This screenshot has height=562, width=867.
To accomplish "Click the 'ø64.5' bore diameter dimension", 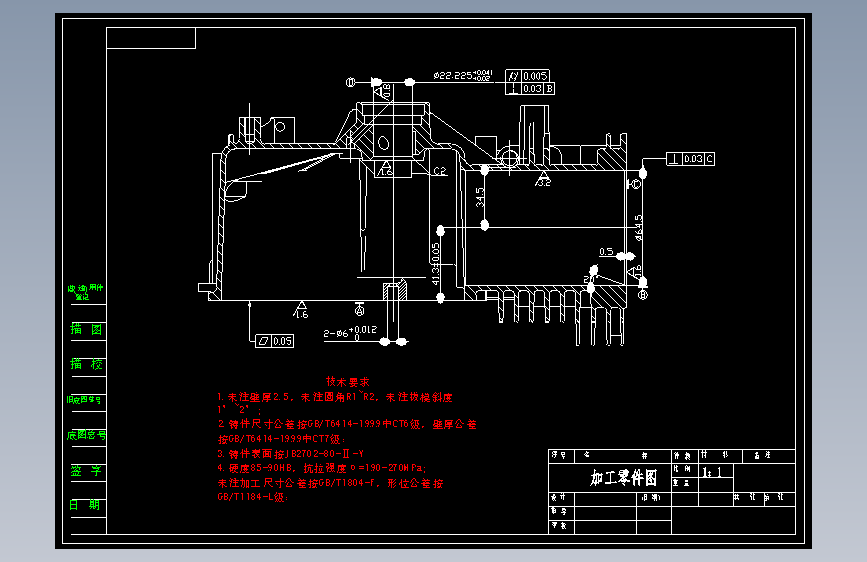I will click(x=639, y=228).
